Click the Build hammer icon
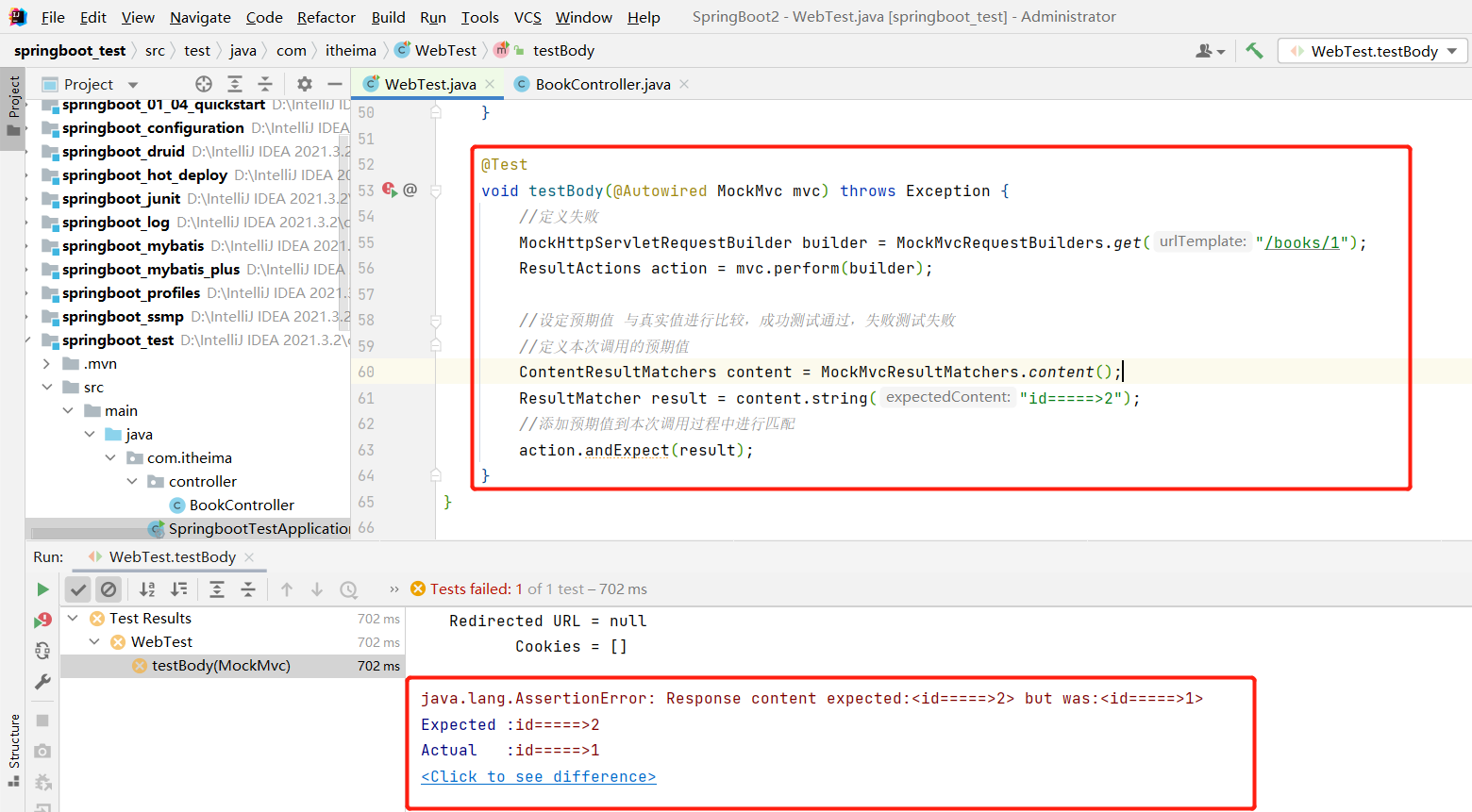Screen dimensions: 1472x812 1254,51
